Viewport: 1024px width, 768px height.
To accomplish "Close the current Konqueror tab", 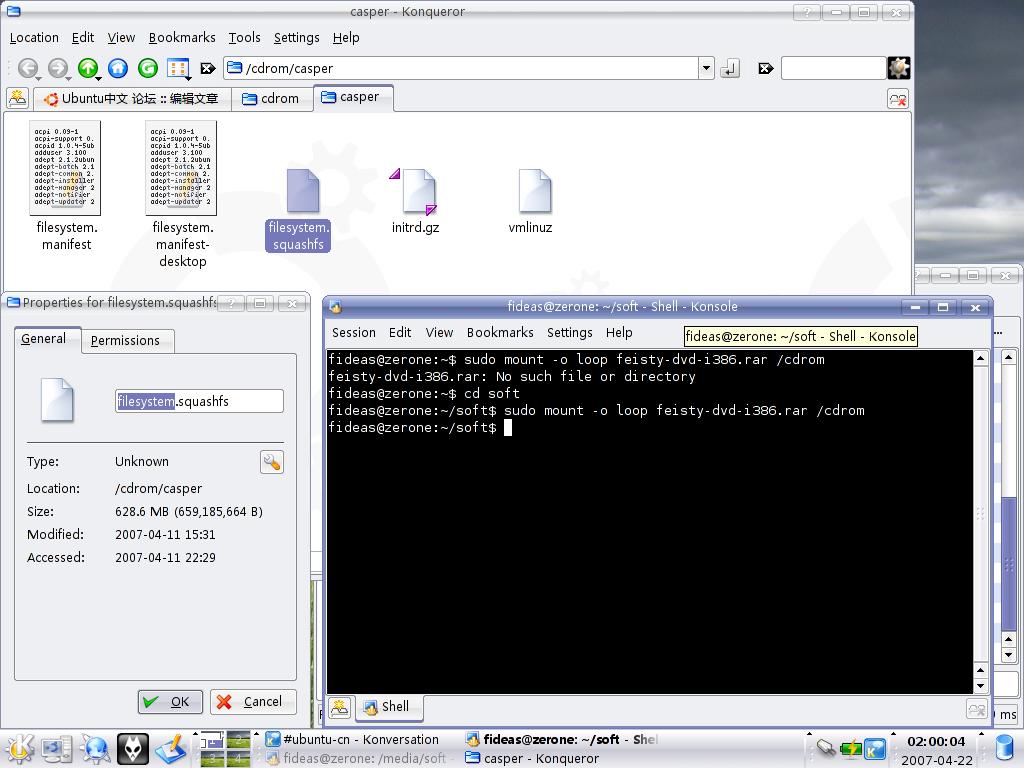I will coord(898,99).
